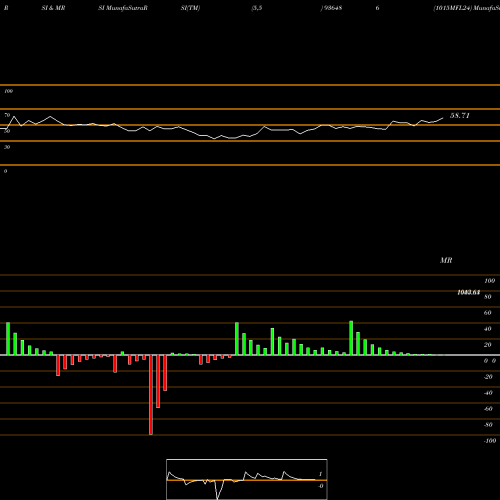Click the -100 axis label on histogram
Viewport: 500px width, 500px height.
(x=490, y=441)
